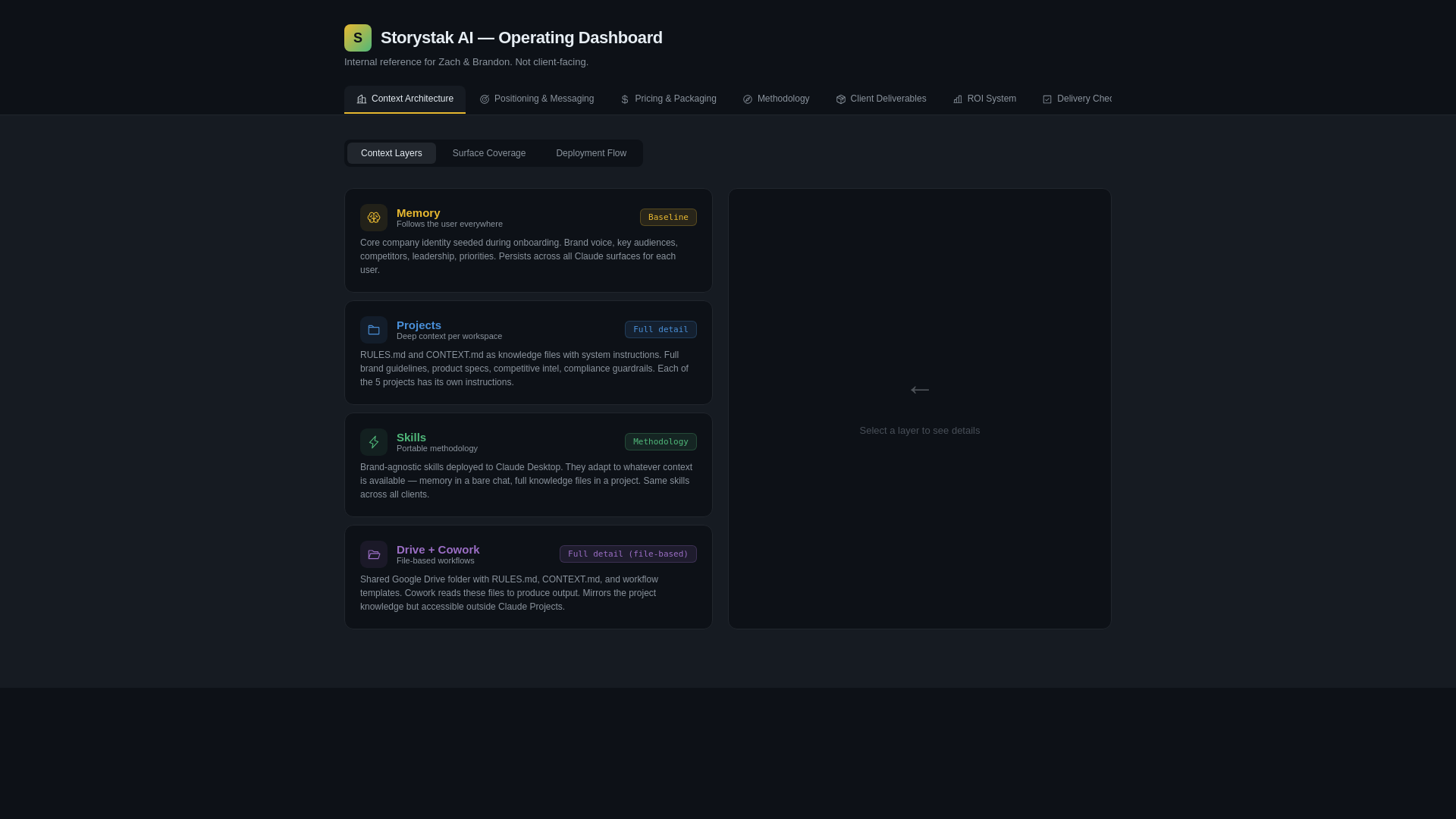Click the Full detail badge on Projects
The width and height of the screenshot is (1456, 819).
pos(661,330)
